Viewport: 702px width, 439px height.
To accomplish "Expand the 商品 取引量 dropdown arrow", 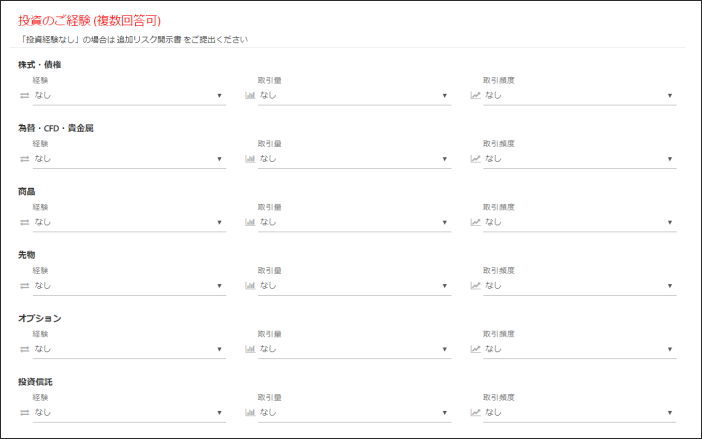I will pyautogui.click(x=445, y=222).
